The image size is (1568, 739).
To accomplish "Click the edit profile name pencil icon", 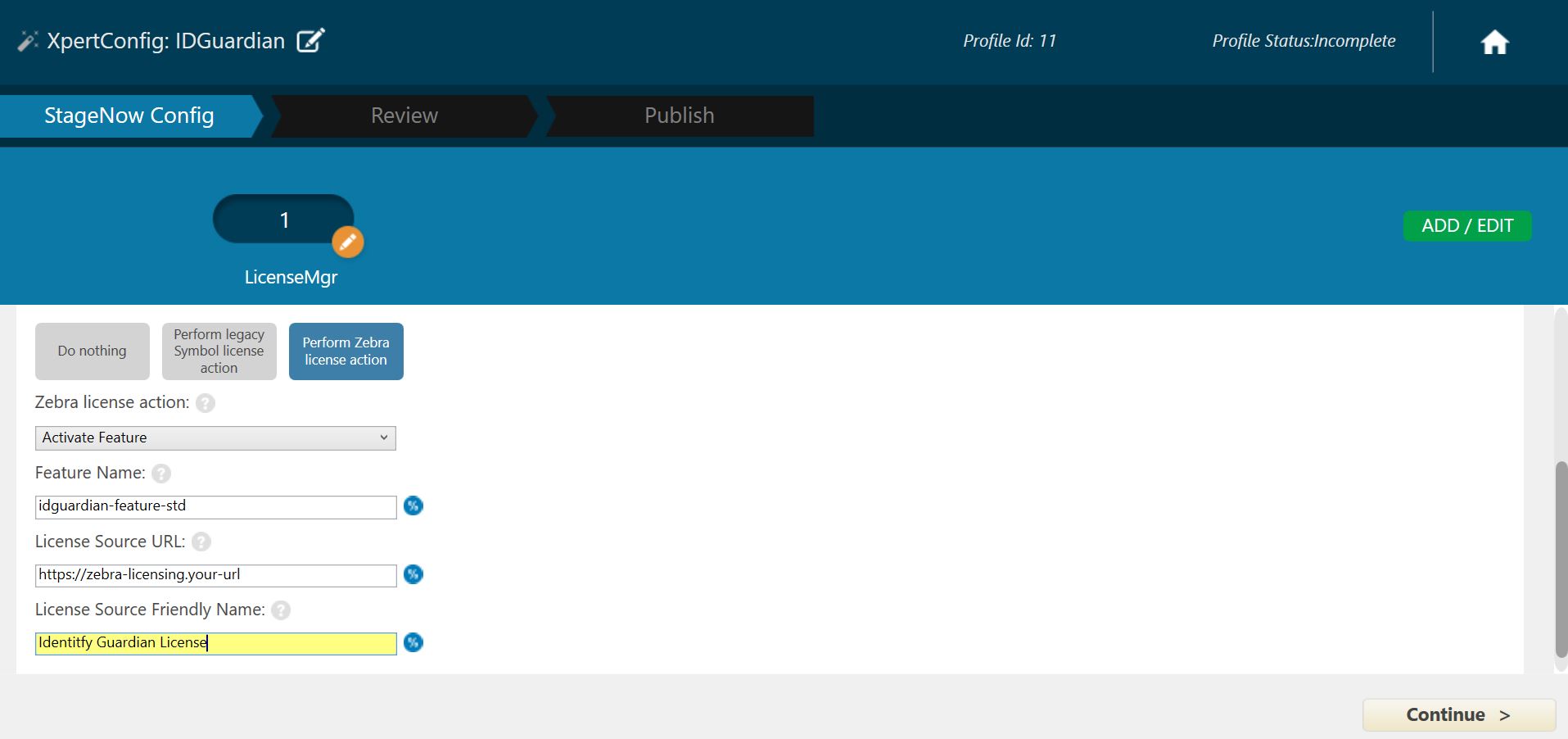I will (310, 40).
